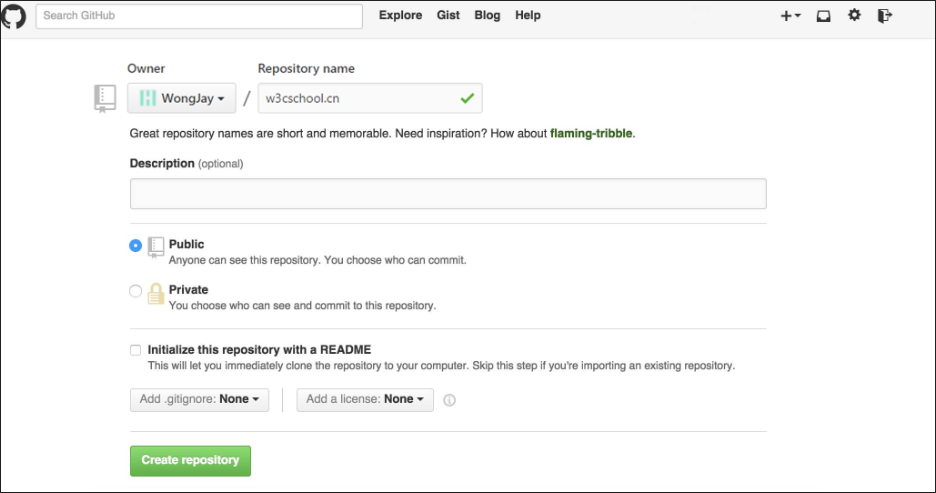Image resolution: width=936 pixels, height=493 pixels.
Task: Enable Initialize this repository with a README
Action: tap(135, 350)
